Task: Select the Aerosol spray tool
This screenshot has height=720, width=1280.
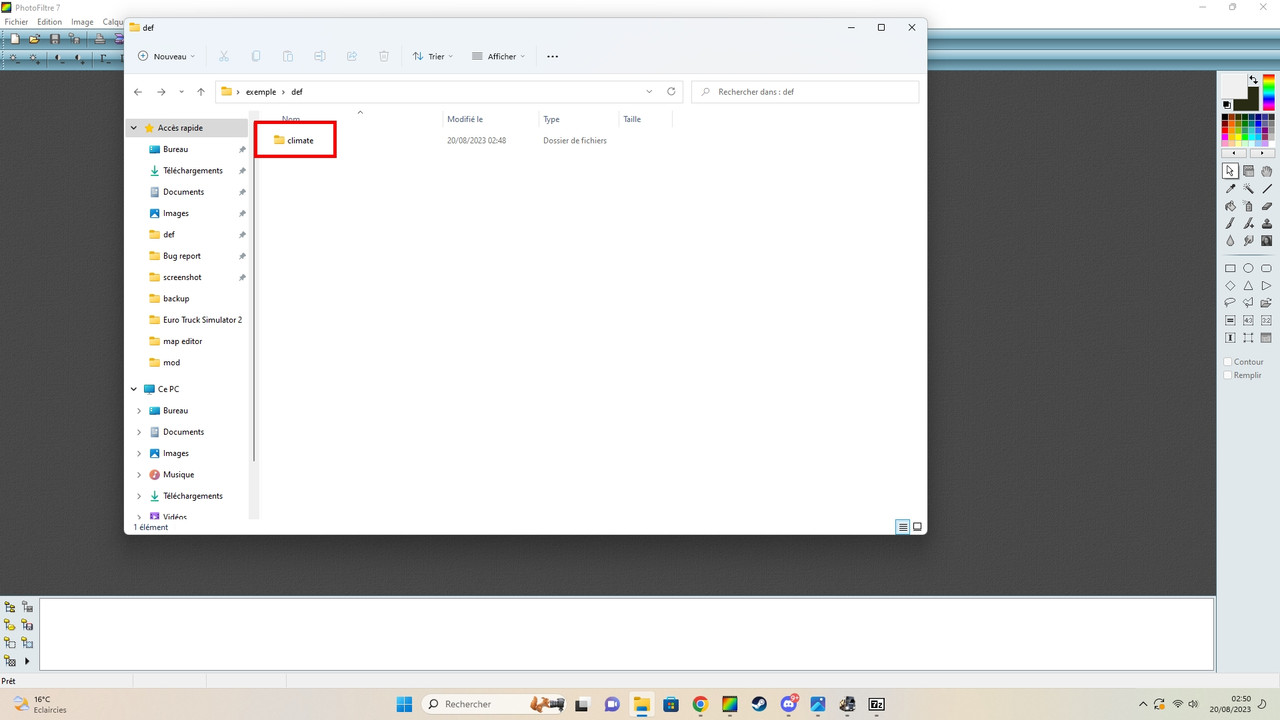Action: click(1249, 206)
